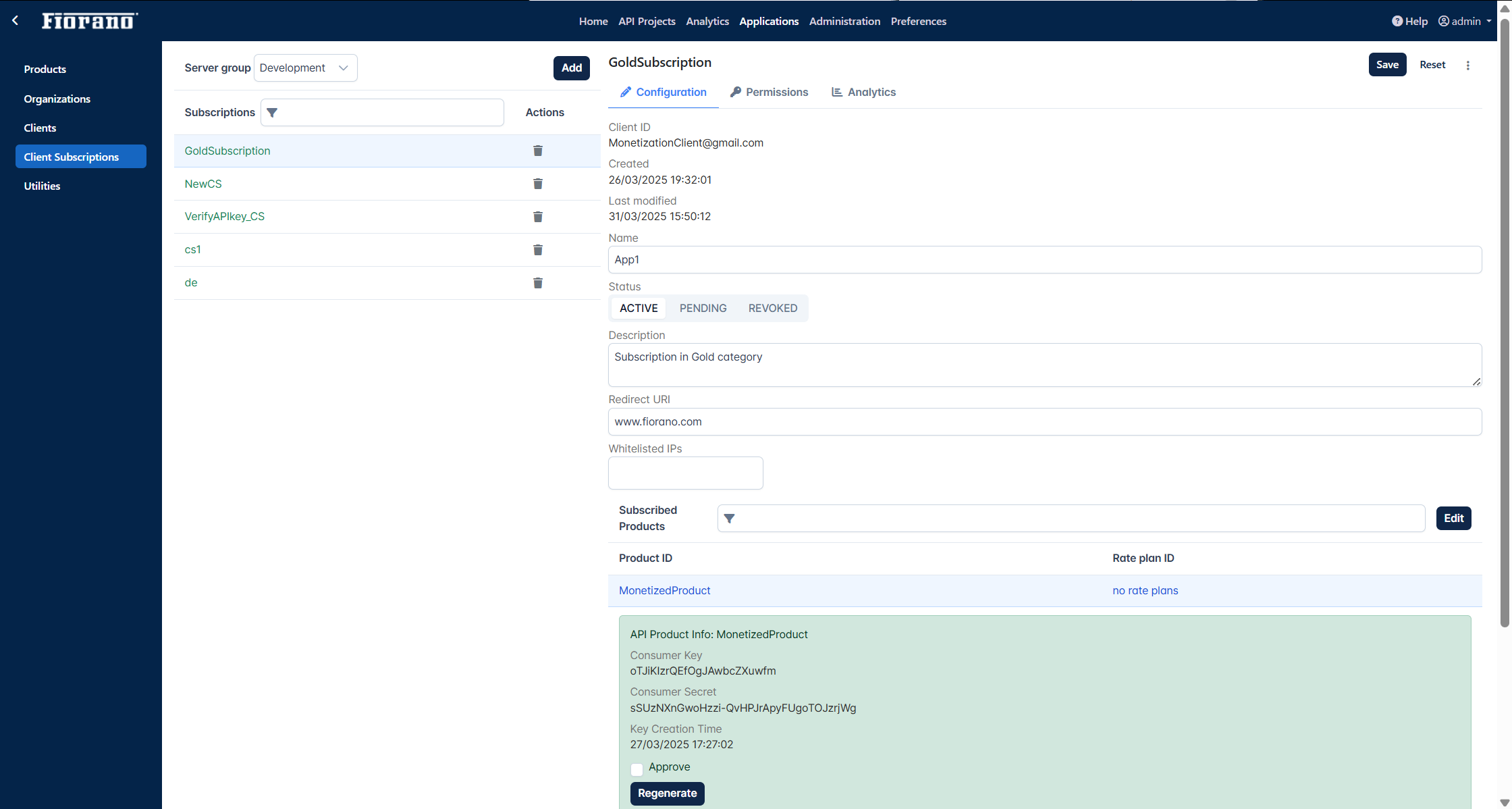
Task: Open the Analytics menu in top navigation
Action: coord(707,21)
